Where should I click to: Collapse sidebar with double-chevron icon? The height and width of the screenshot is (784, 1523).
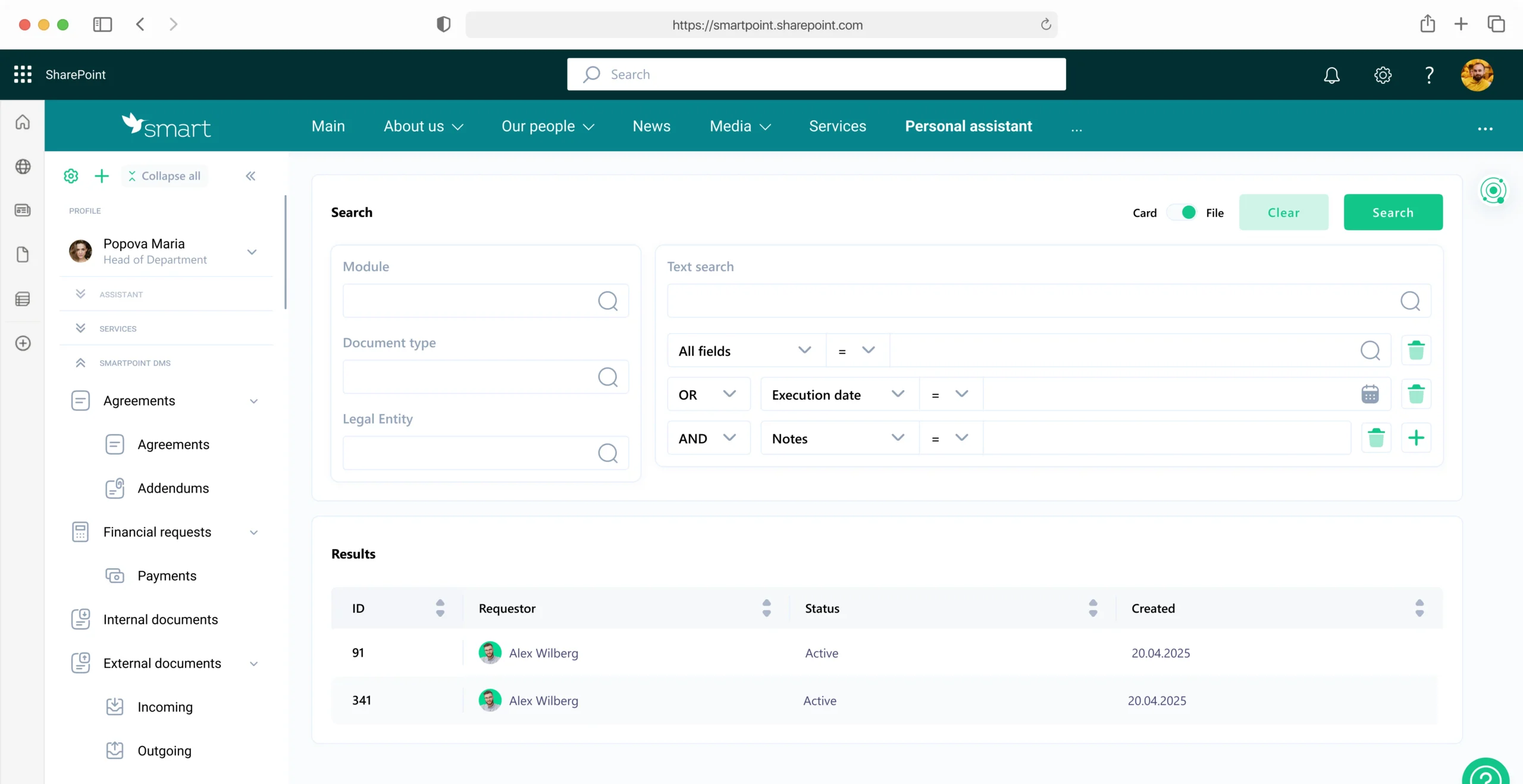[x=250, y=176]
